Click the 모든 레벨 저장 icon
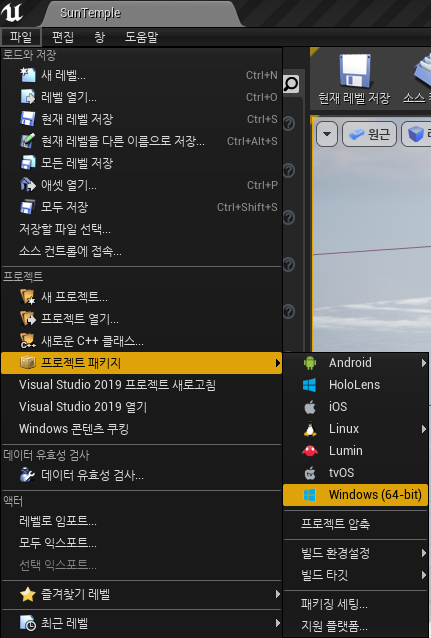The width and height of the screenshot is (431, 638). click(28, 163)
